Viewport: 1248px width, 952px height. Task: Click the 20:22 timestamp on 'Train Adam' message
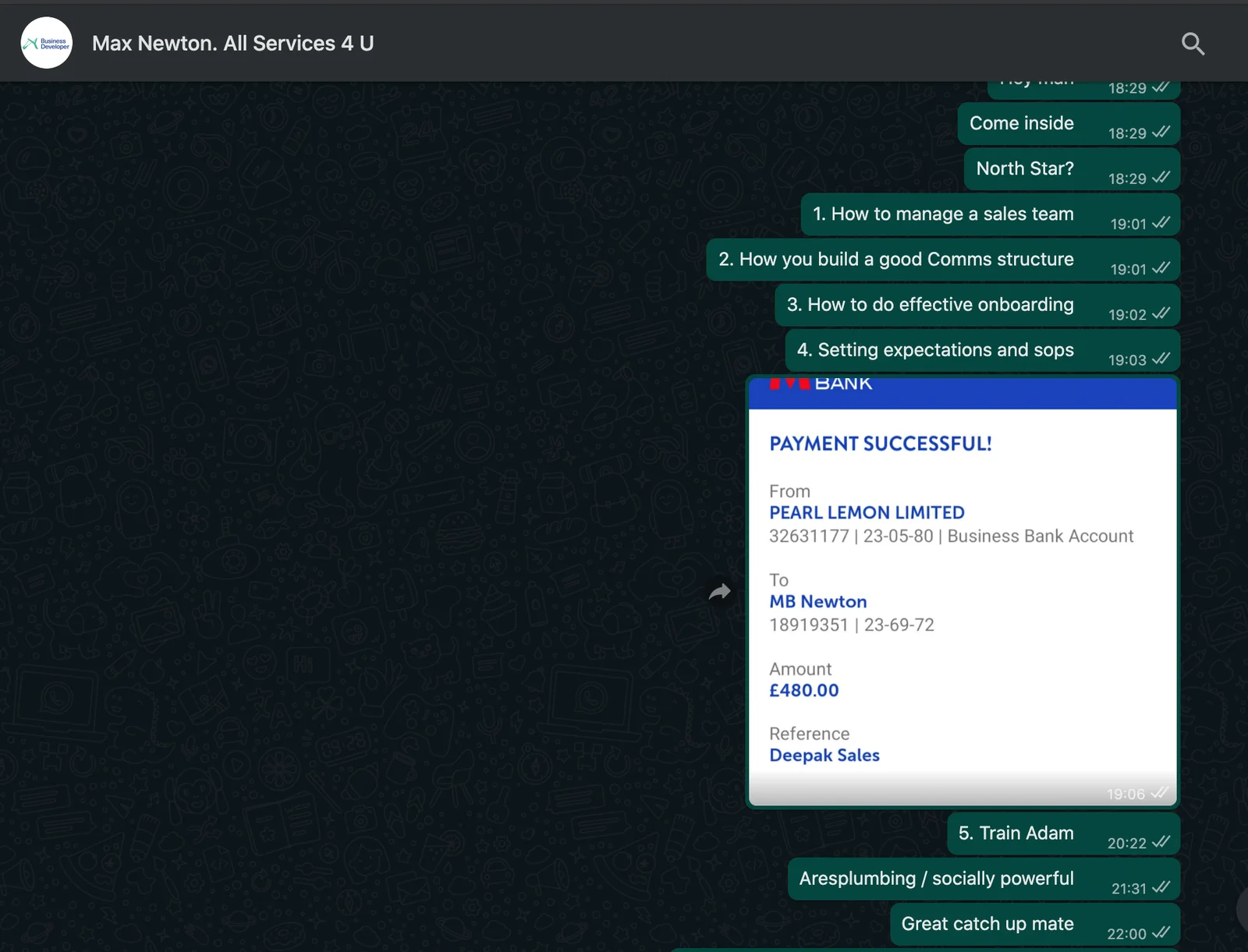click(1127, 844)
